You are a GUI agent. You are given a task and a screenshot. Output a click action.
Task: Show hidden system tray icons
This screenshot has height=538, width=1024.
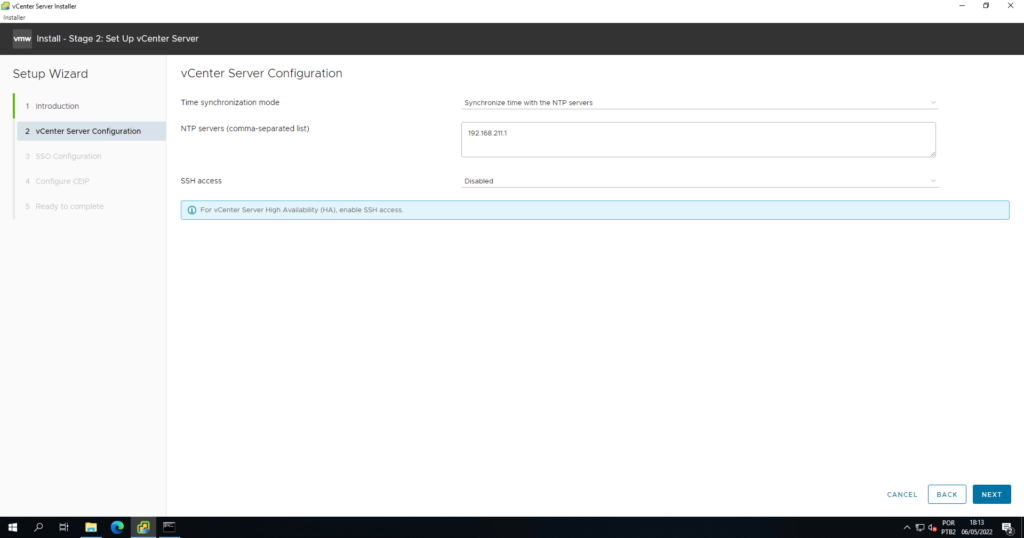[x=906, y=528]
